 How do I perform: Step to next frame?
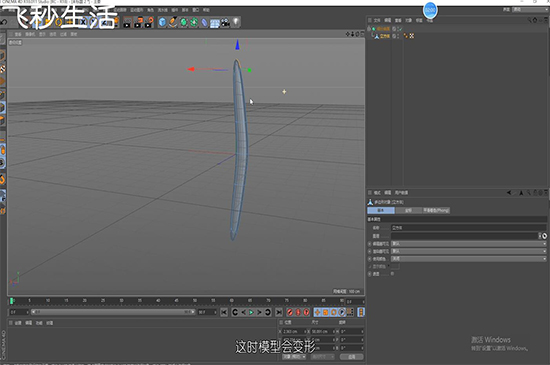260,312
